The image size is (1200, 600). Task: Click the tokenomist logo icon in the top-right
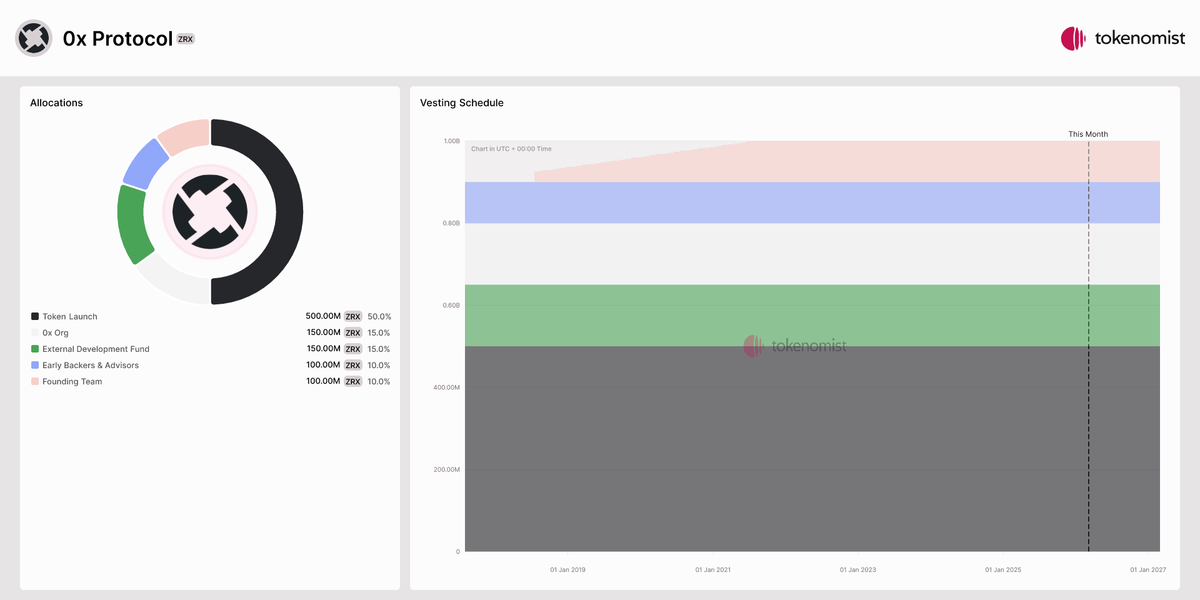tap(1073, 39)
